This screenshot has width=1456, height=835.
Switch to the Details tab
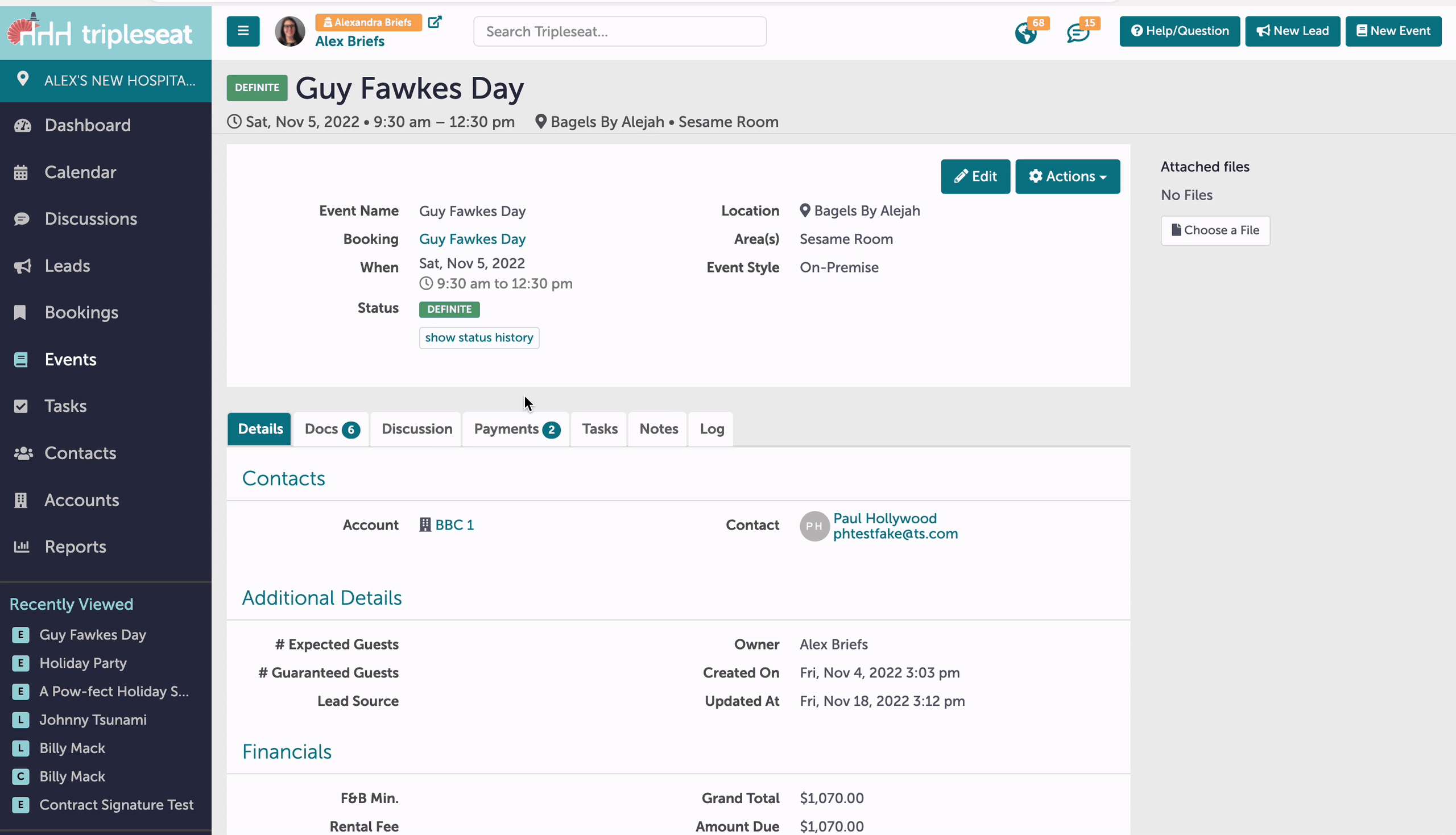pyautogui.click(x=260, y=428)
